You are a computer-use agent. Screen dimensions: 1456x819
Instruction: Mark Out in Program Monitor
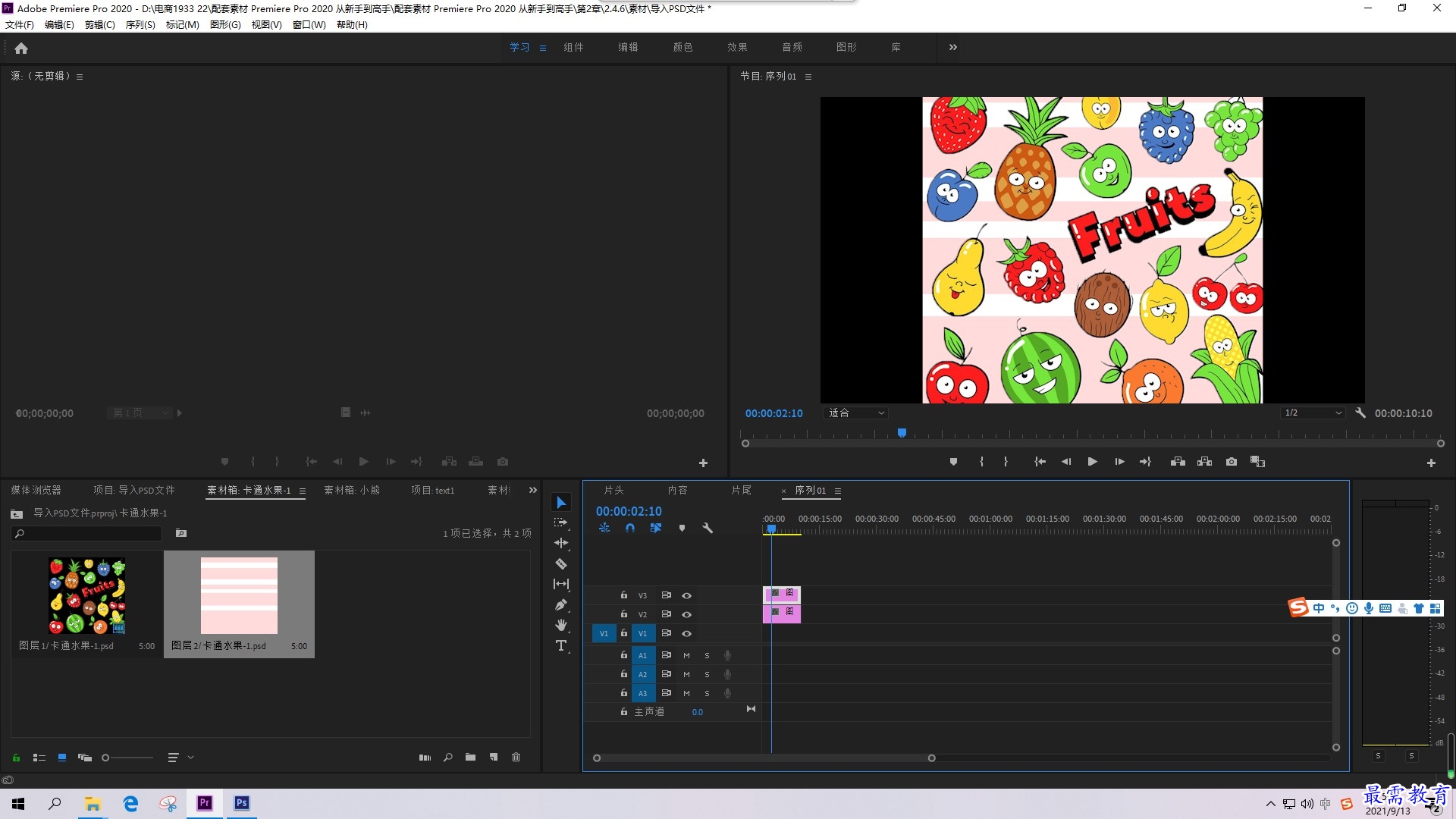[1006, 462]
